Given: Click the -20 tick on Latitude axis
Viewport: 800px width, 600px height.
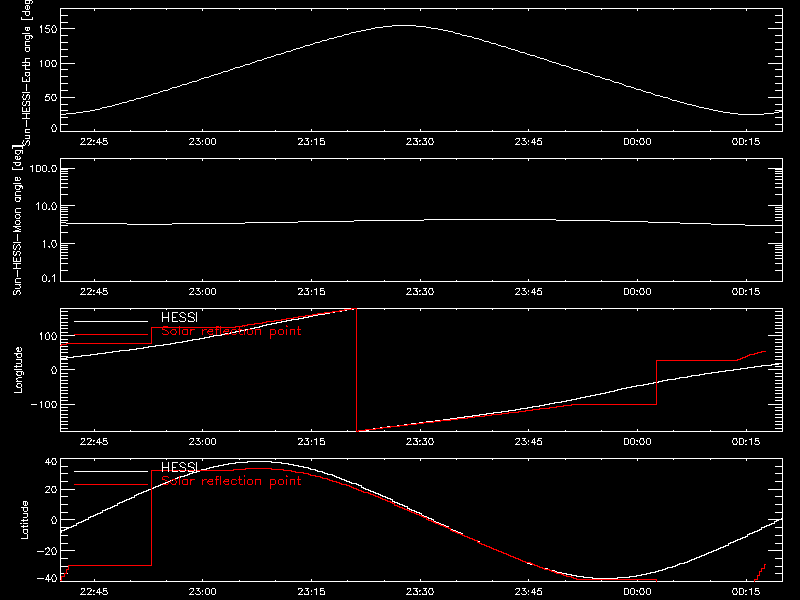Looking at the screenshot, I should pyautogui.click(x=46, y=551).
